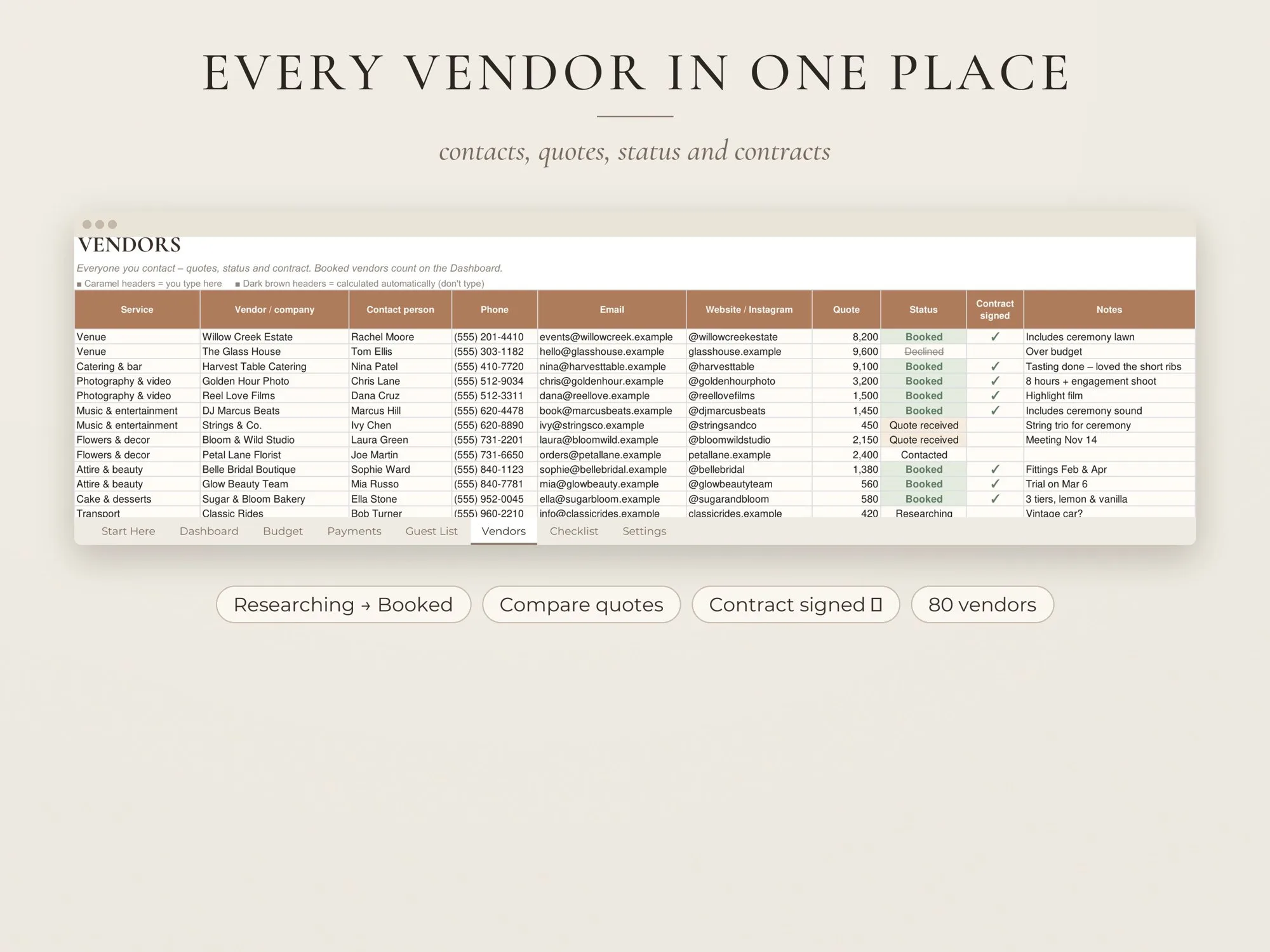This screenshot has height=952, width=1270.
Task: Open the Status cell showing Declined
Action: click(x=924, y=352)
